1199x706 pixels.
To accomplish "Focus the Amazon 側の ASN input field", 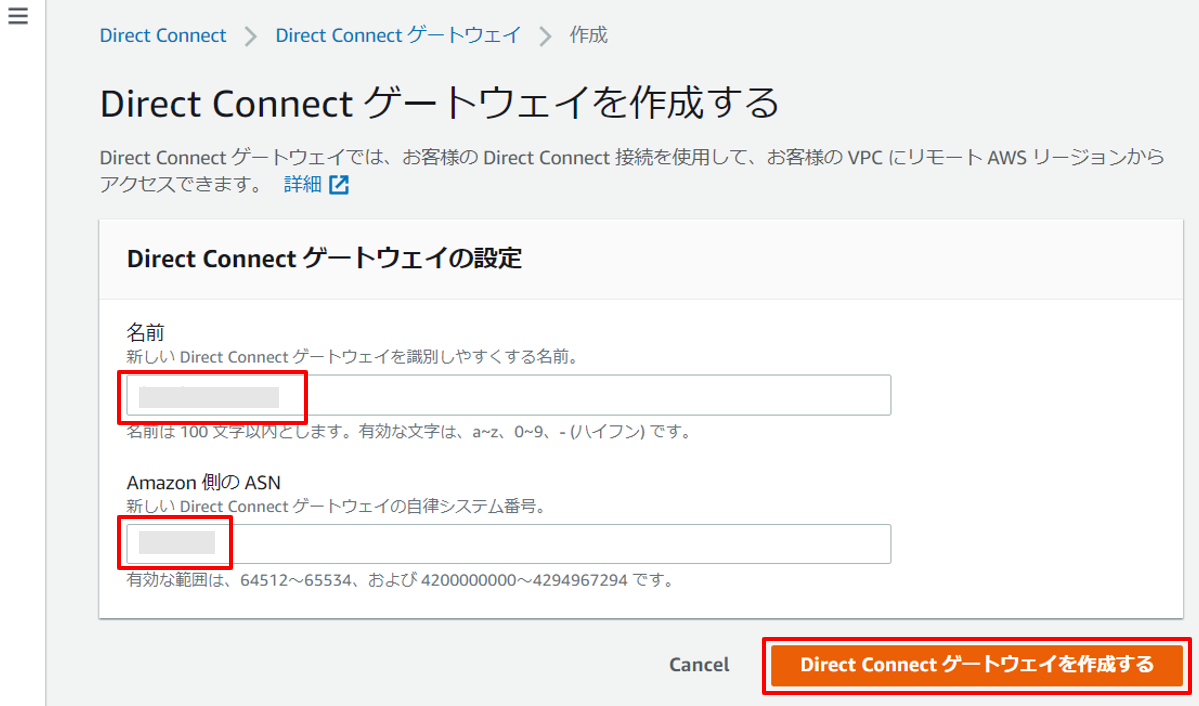I will [509, 544].
